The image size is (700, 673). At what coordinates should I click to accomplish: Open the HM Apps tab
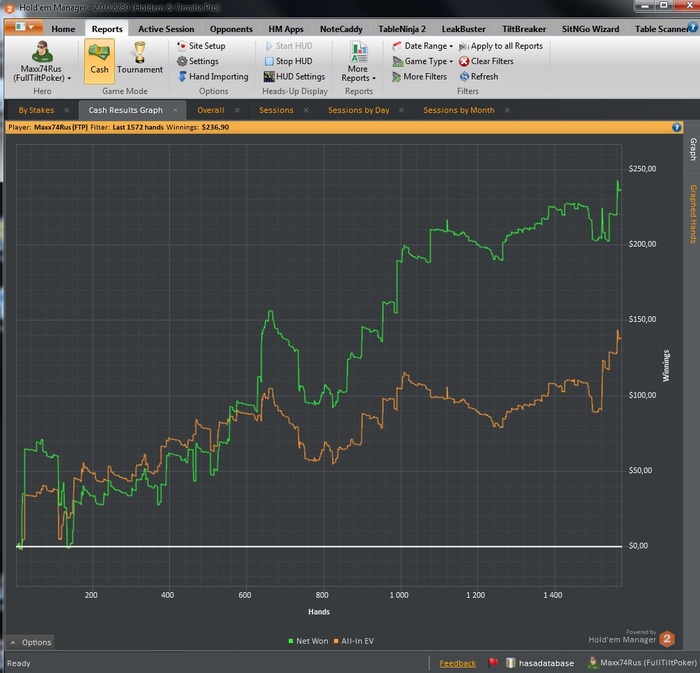click(x=286, y=29)
